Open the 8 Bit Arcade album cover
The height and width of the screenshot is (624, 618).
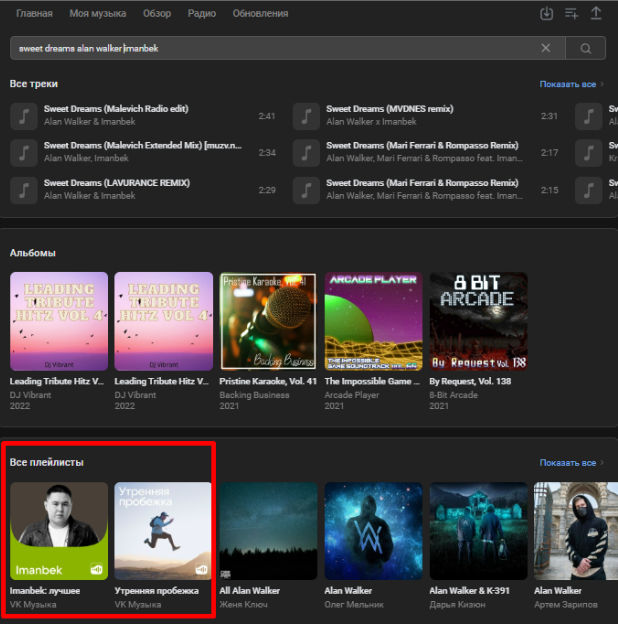tap(478, 321)
